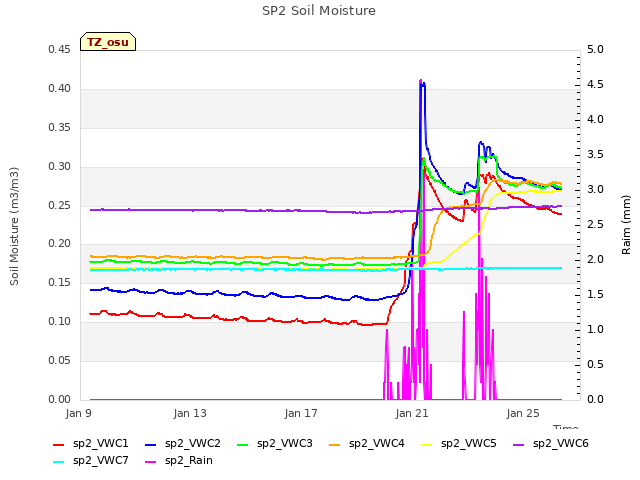
Task: Click the 0.30 left axis tick label
Action: [x=59, y=167]
